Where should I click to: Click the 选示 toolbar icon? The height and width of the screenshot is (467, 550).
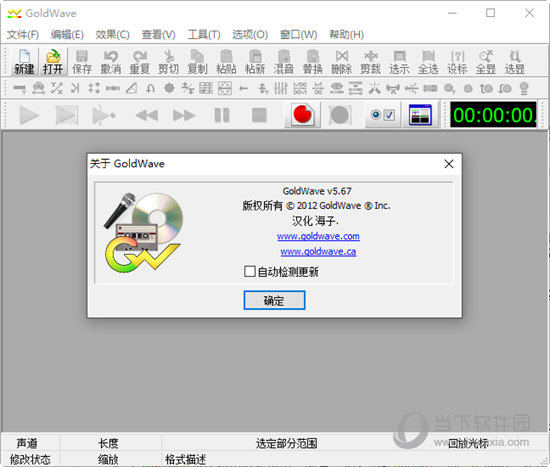399,62
